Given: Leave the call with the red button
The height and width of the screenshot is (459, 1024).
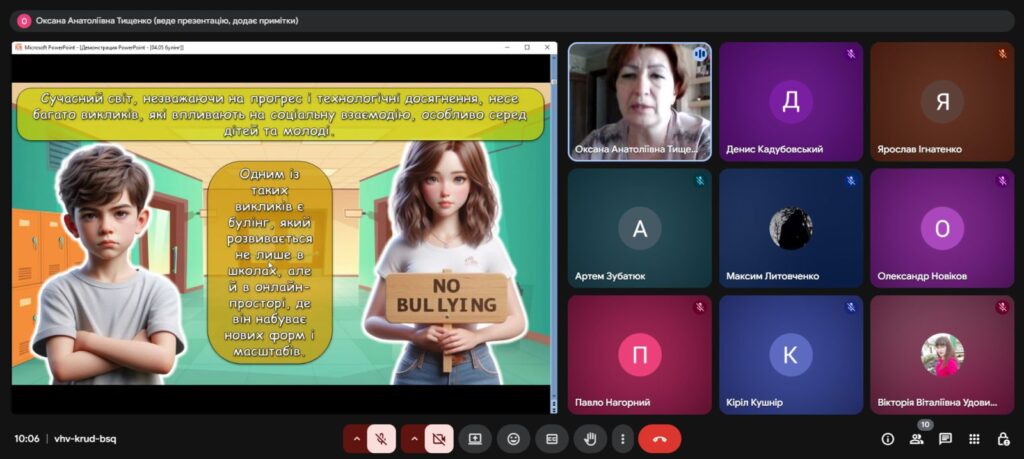Looking at the screenshot, I should [660, 439].
